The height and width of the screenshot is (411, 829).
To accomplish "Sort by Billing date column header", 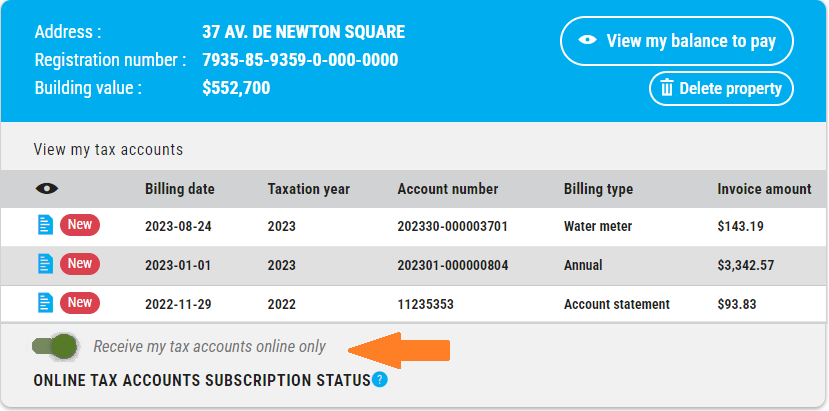I will [x=180, y=189].
